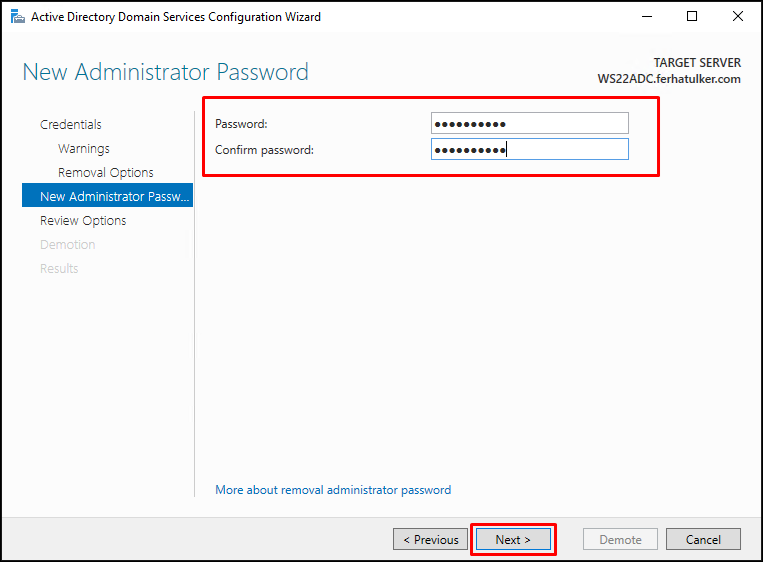Open More about removal administrator password link
Screen dimensions: 763x562
(x=333, y=489)
